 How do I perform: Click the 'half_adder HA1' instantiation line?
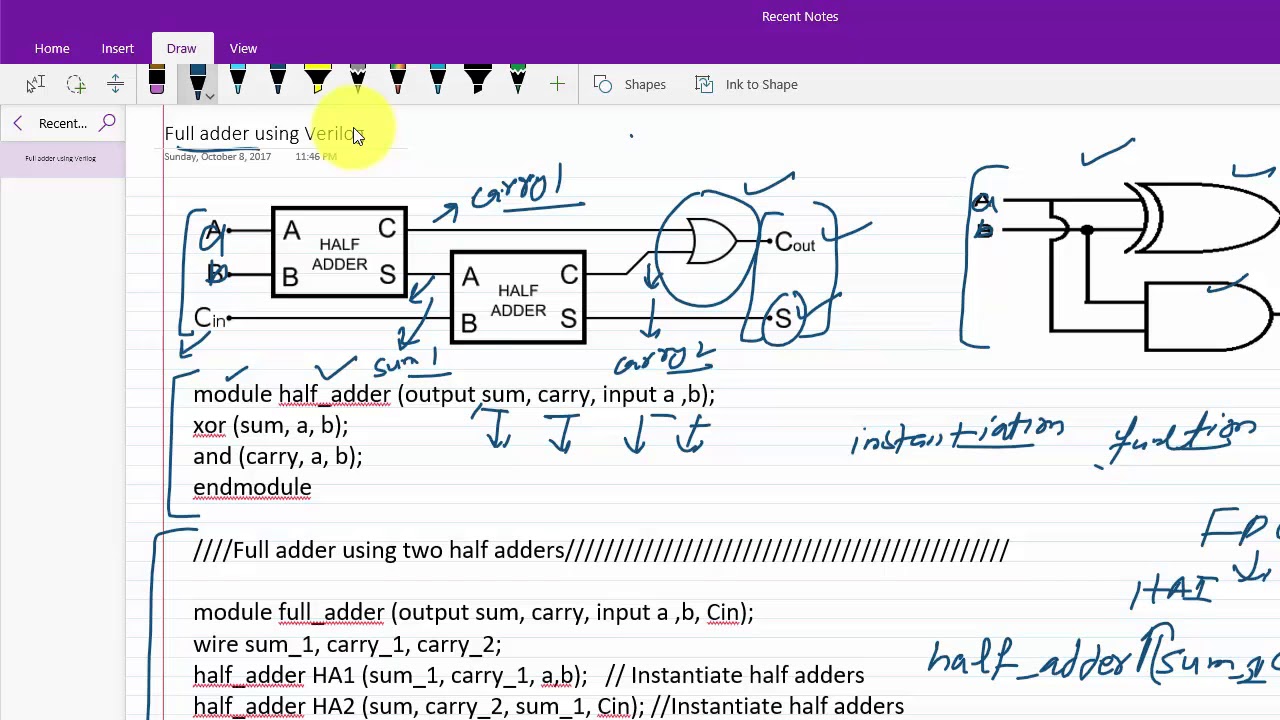[x=528, y=675]
